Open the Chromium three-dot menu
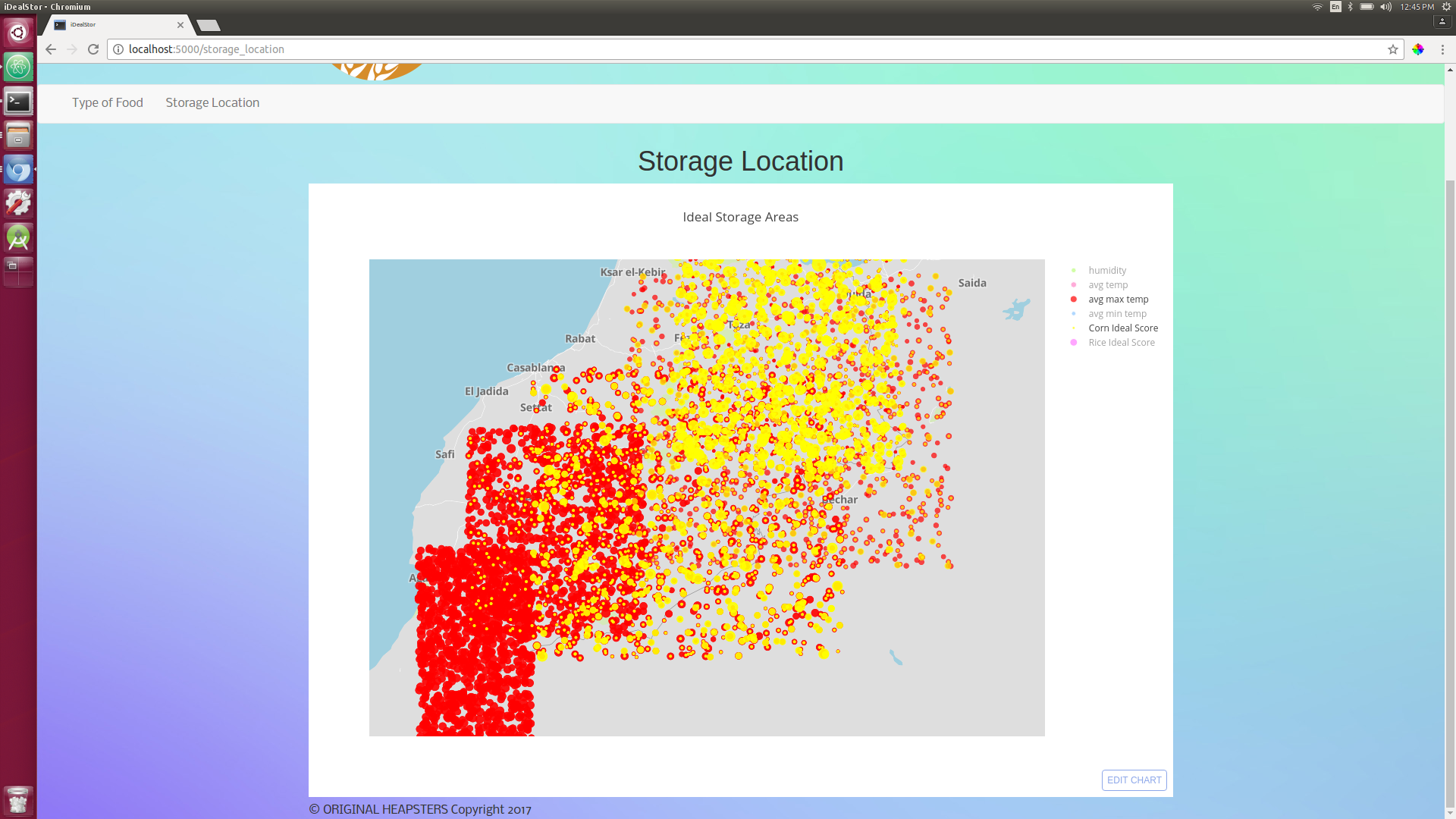Viewport: 1456px width, 819px height. point(1442,49)
